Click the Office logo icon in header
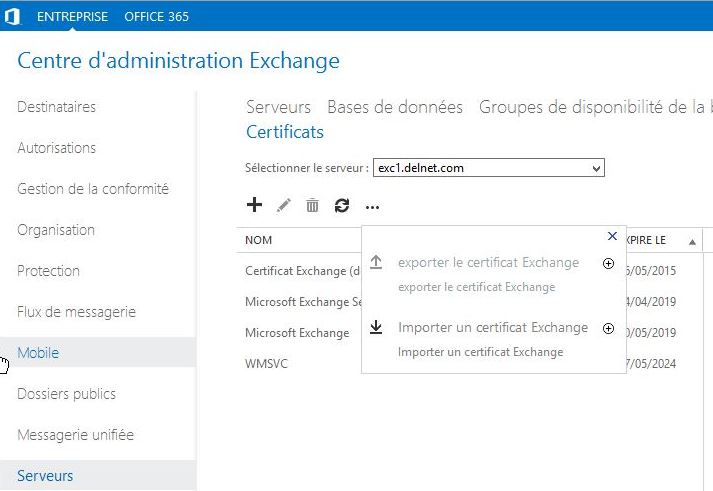The image size is (713, 491). click(x=12, y=17)
